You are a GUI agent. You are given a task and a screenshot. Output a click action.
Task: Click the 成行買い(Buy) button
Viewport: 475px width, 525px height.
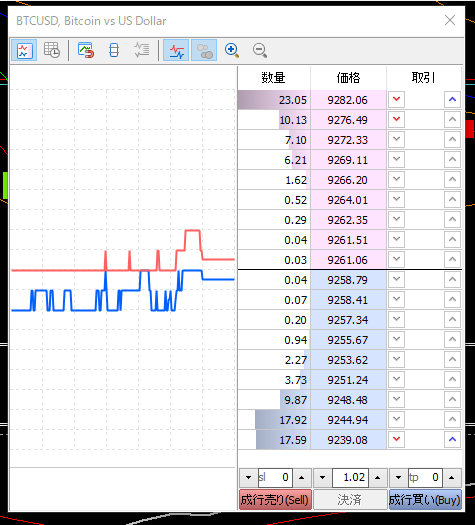pyautogui.click(x=425, y=500)
